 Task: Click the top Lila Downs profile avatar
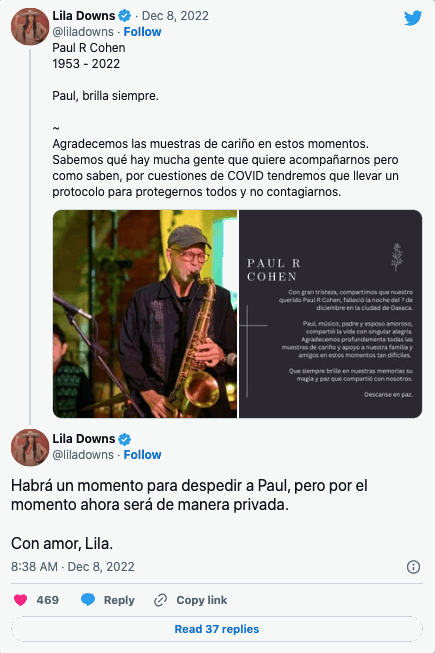pyautogui.click(x=30, y=27)
